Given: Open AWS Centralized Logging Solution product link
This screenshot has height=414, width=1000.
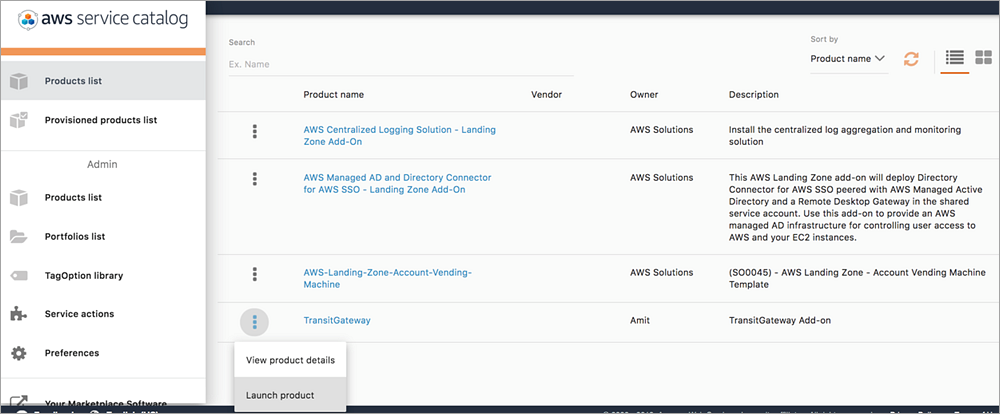Looking at the screenshot, I should click(399, 135).
